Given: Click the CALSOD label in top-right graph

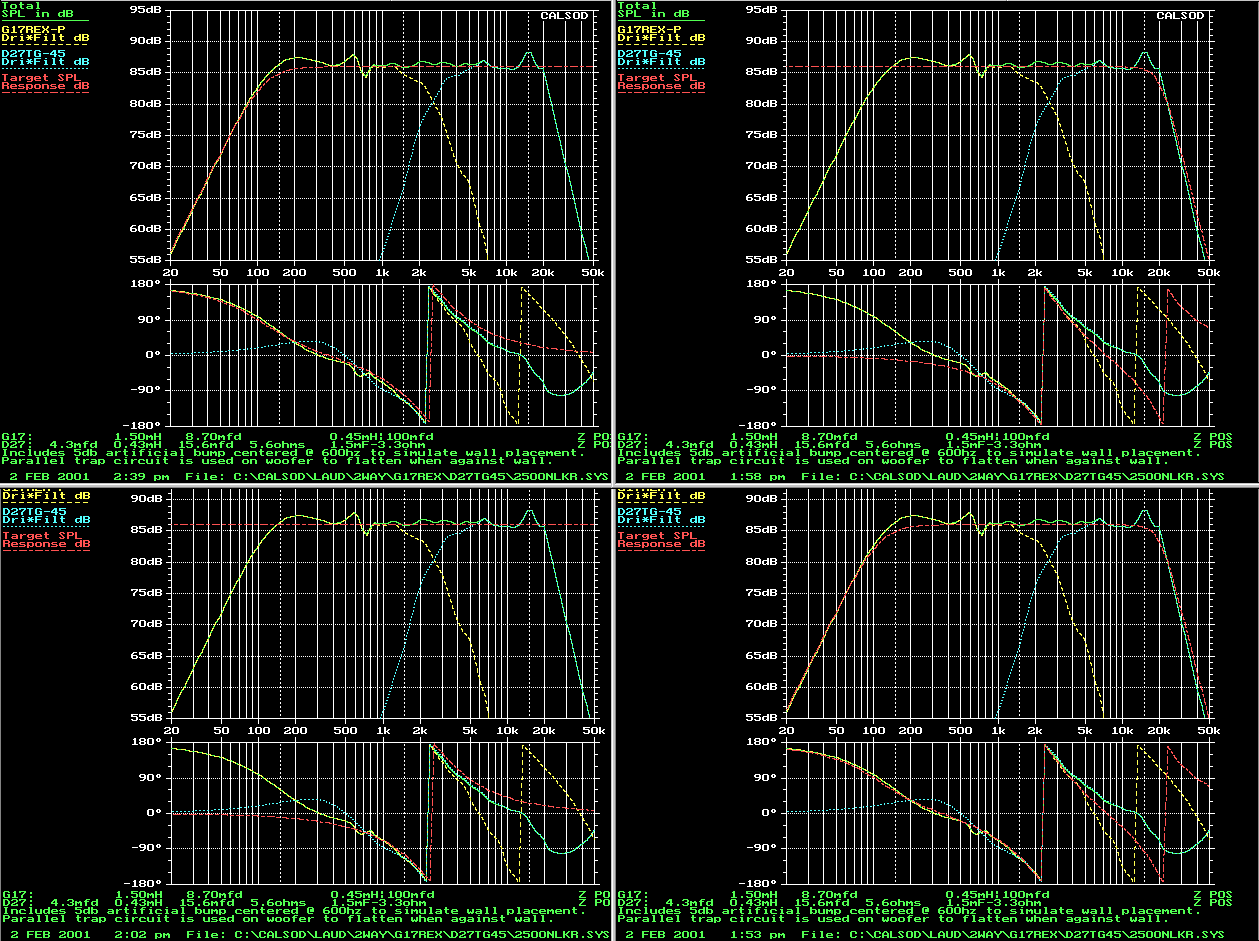Looking at the screenshot, I should coord(1182,16).
